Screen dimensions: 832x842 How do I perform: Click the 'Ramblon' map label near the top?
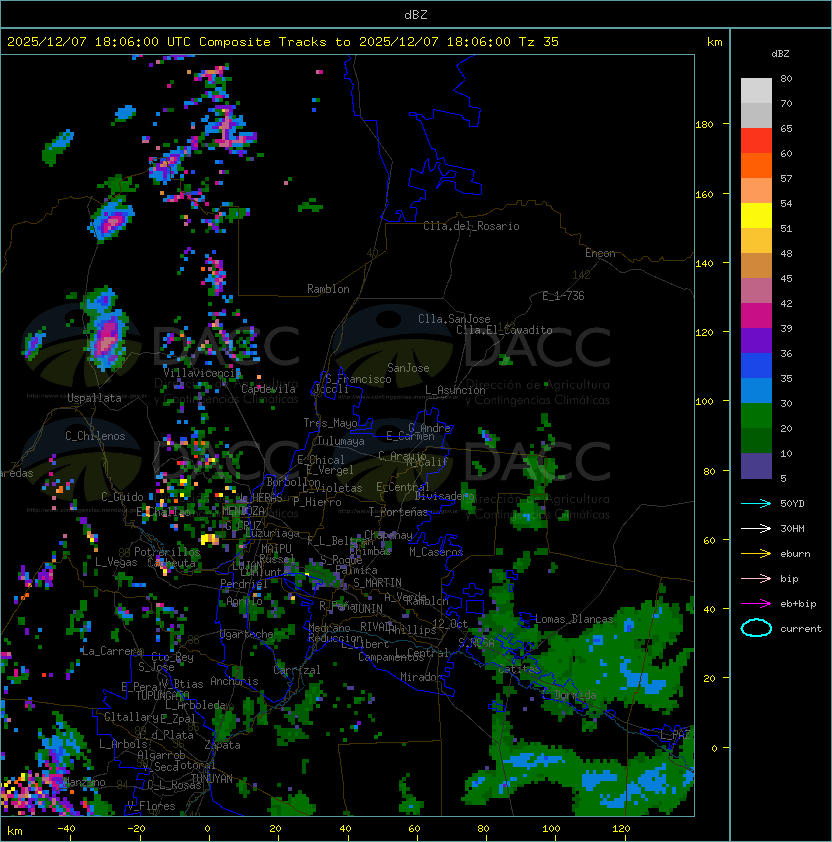pos(328,289)
